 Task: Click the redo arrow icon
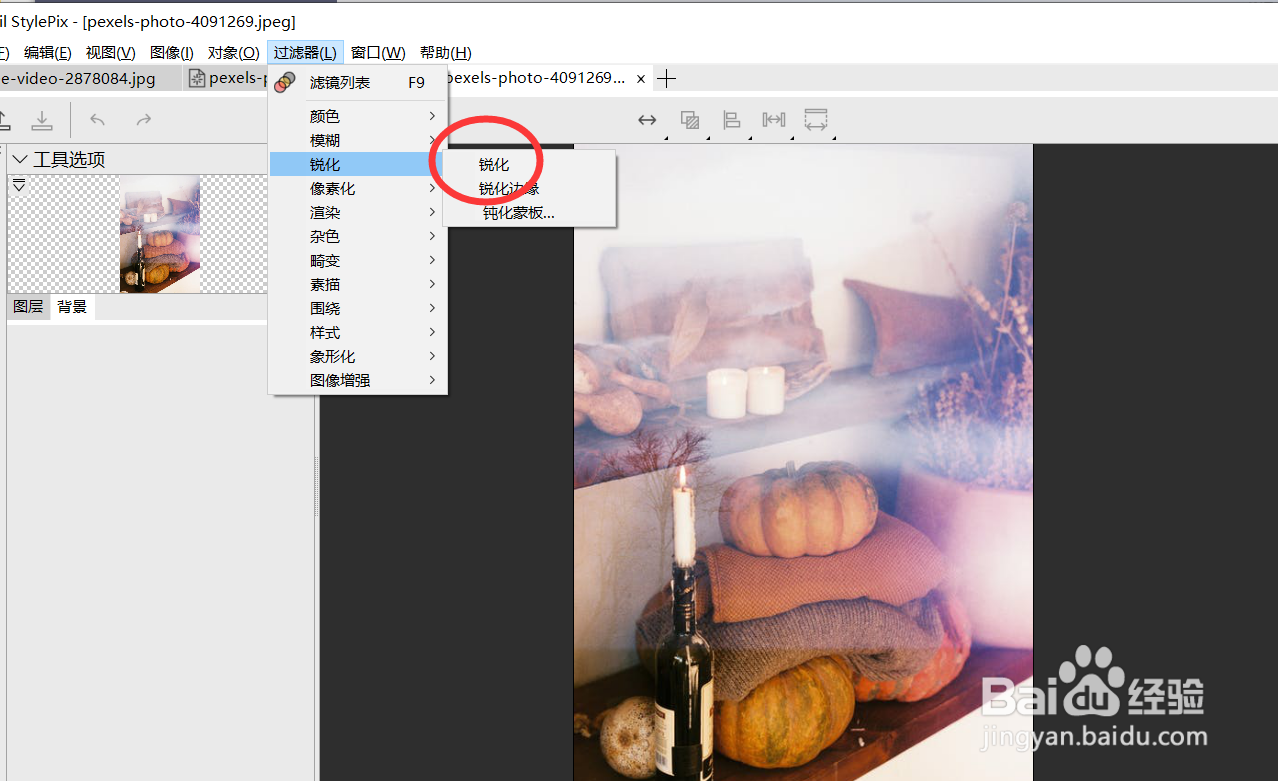[x=144, y=120]
